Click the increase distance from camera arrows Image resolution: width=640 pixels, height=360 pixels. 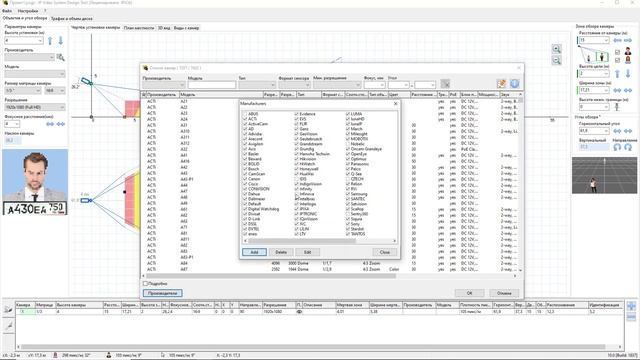628,40
